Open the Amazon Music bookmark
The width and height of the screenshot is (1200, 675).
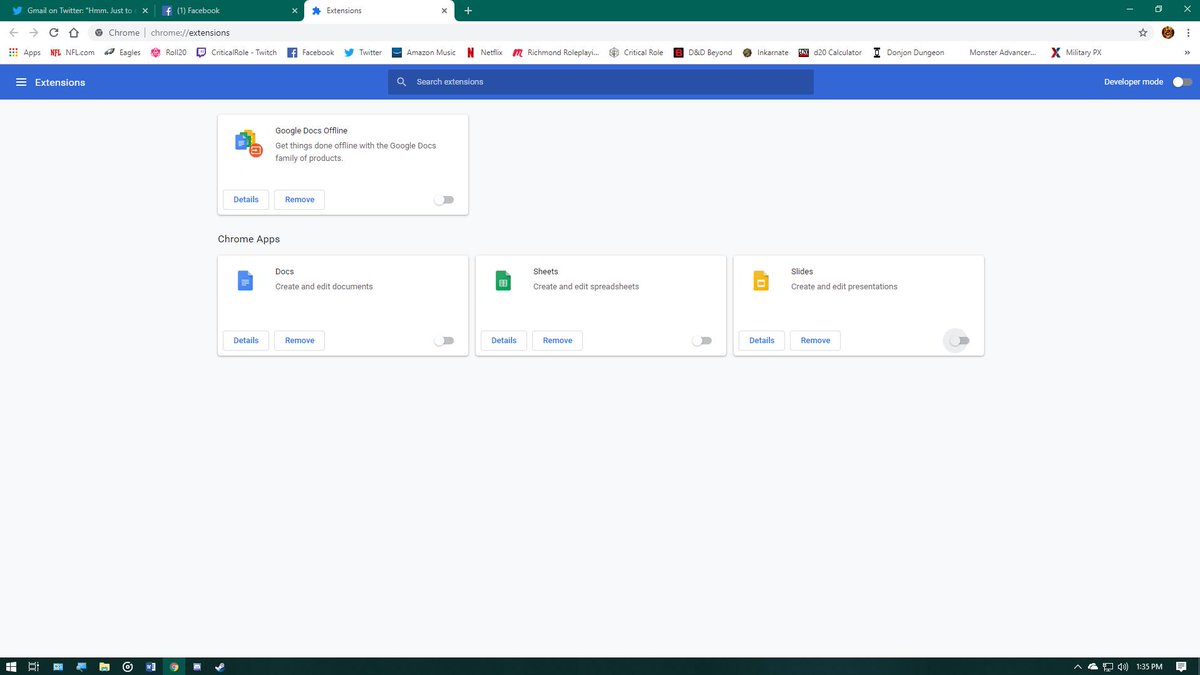(424, 52)
